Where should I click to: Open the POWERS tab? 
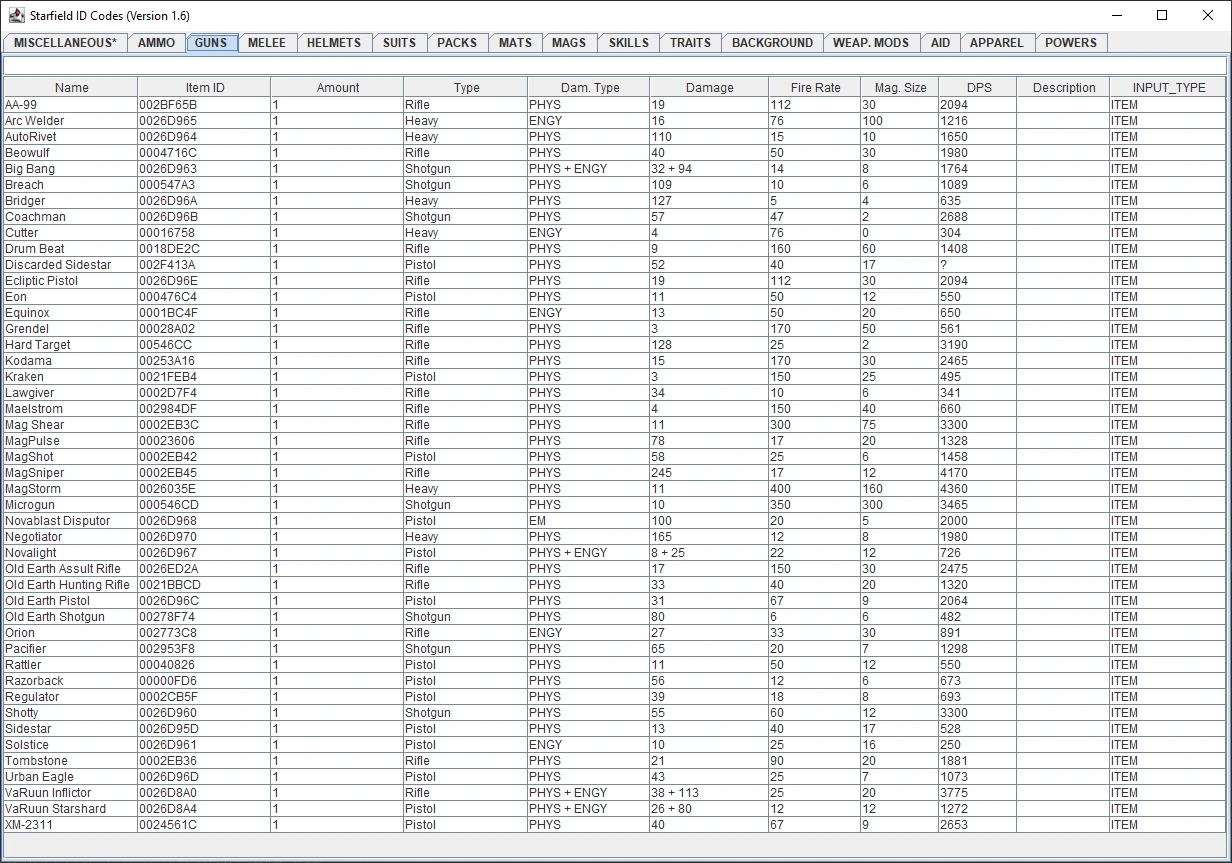click(1071, 43)
